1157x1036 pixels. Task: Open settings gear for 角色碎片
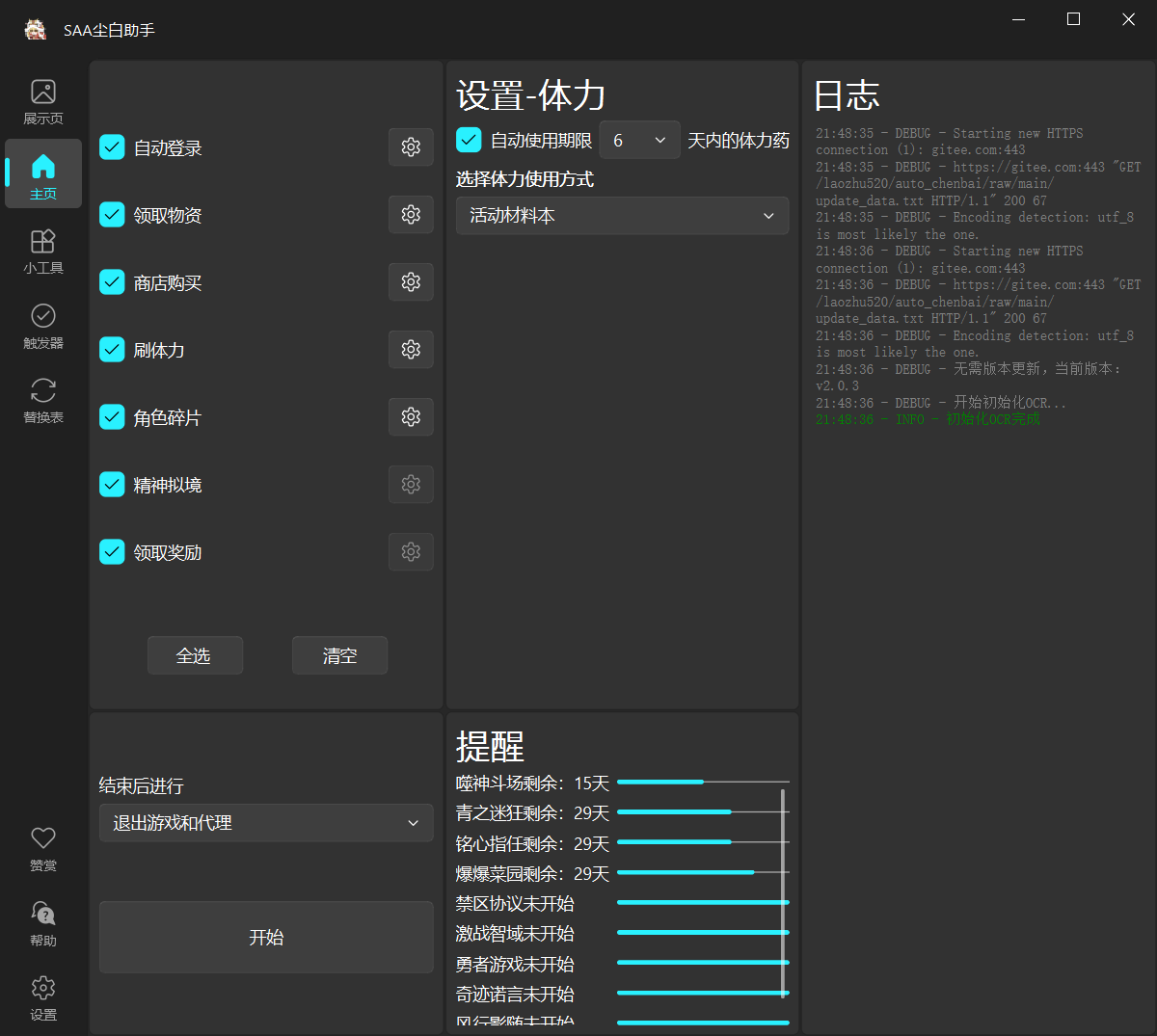tap(411, 417)
